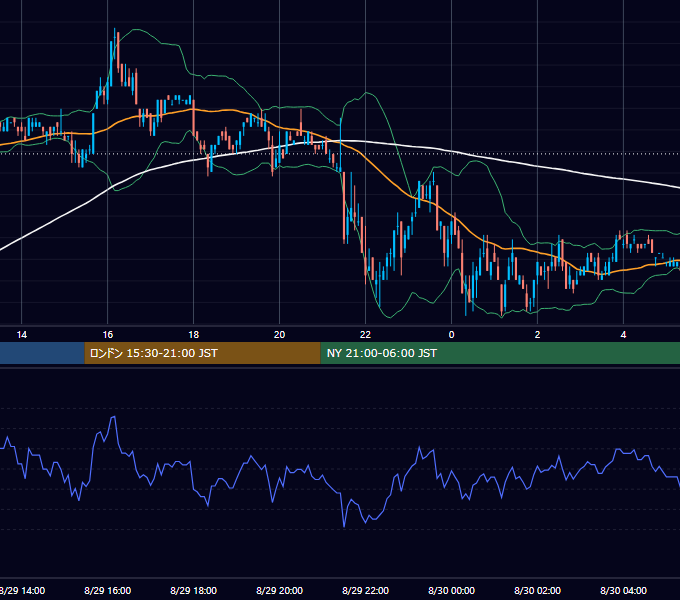Click the 8/29 22:00 date label

click(x=365, y=590)
